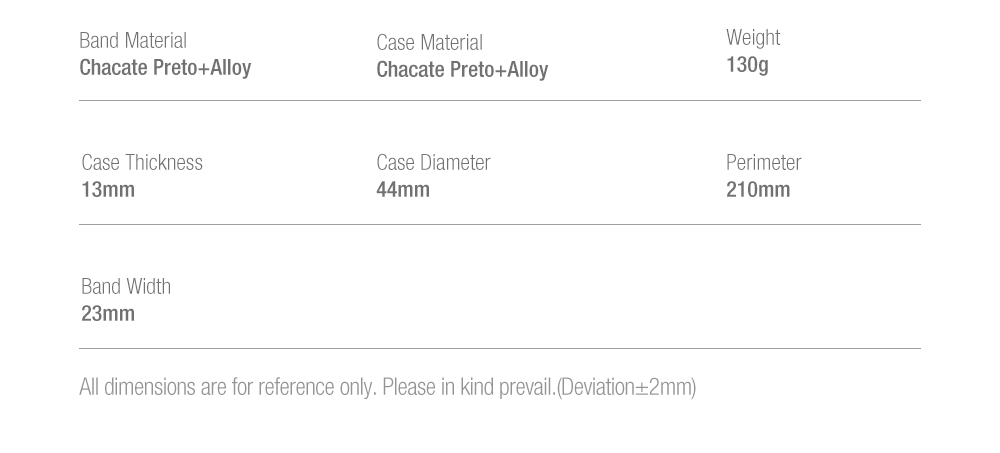Select the "Chacate Preto+Alloy" value under Band Material
The height and width of the screenshot is (453, 1000).
tap(165, 68)
